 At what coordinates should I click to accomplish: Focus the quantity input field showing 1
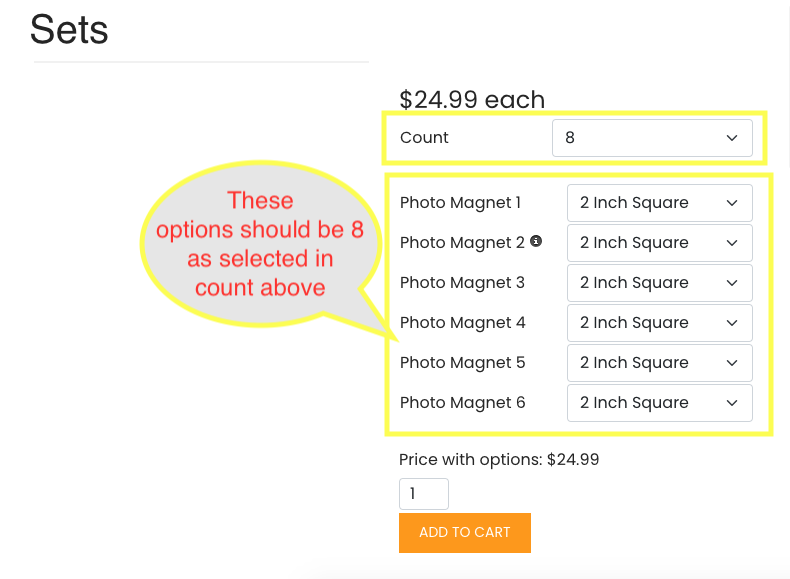[x=424, y=494]
